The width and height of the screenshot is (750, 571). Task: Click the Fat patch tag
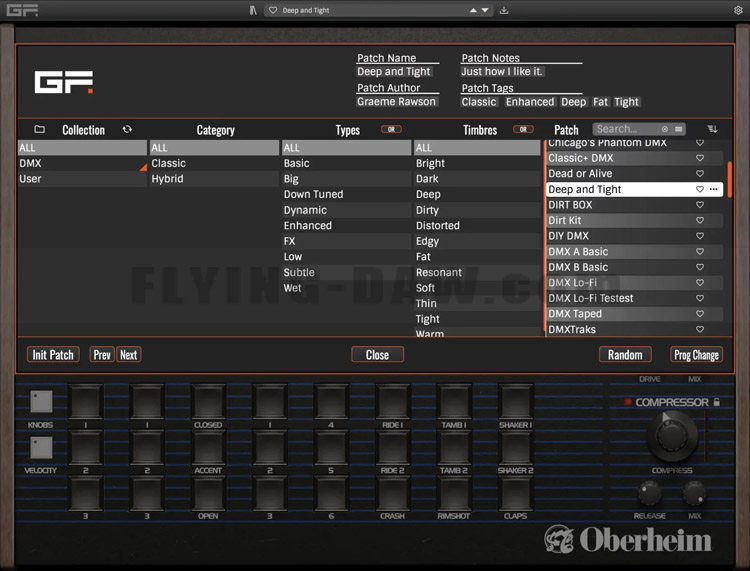click(600, 102)
